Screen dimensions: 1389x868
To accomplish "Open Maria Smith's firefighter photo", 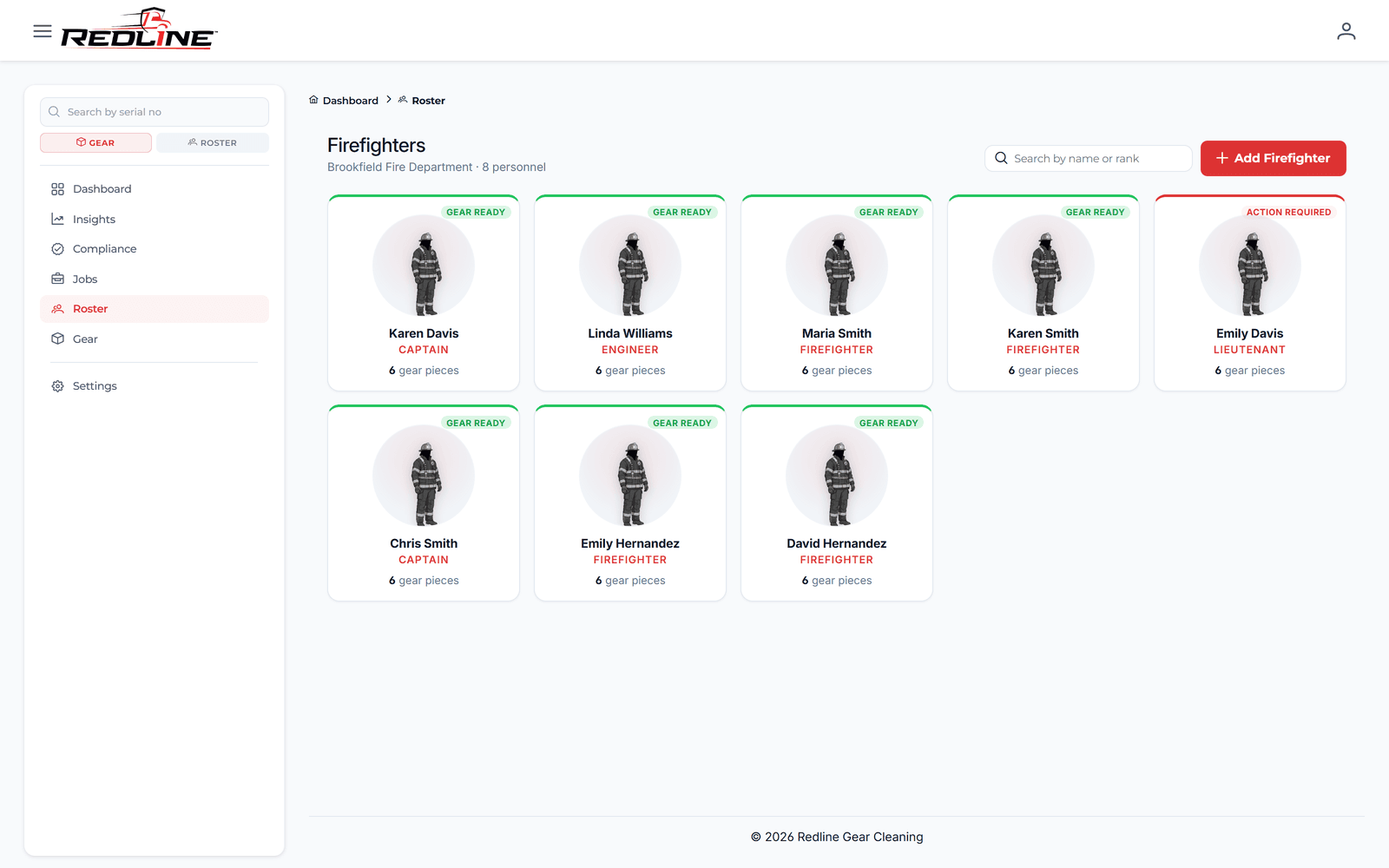I will 837,266.
